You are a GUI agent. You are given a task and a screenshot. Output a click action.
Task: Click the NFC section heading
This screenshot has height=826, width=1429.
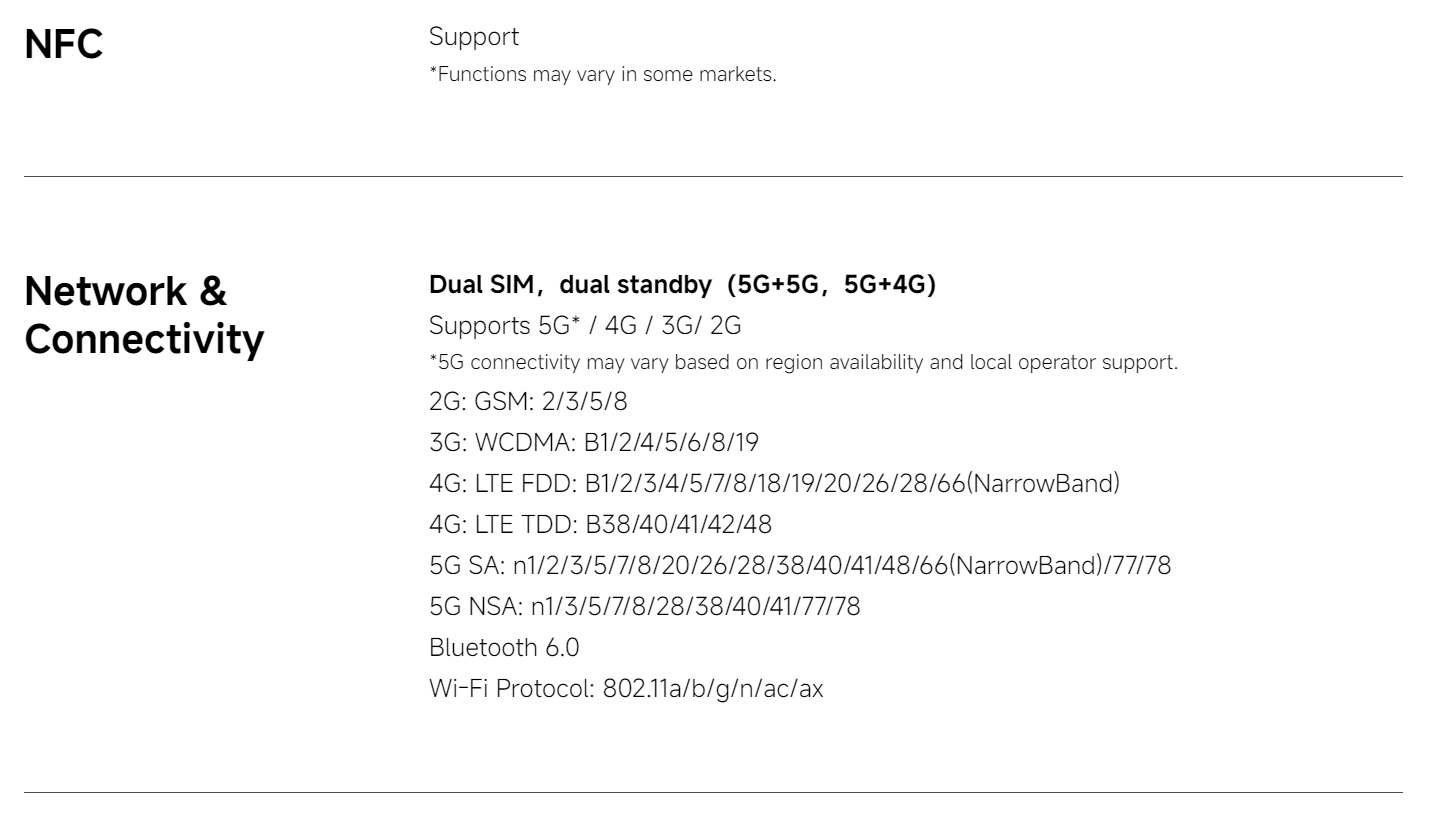point(63,45)
